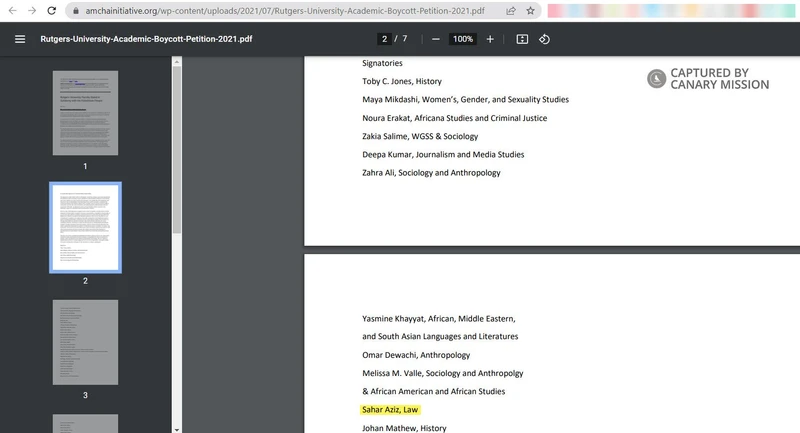Click the share page icon
This screenshot has width=800, height=433.
[511, 11]
